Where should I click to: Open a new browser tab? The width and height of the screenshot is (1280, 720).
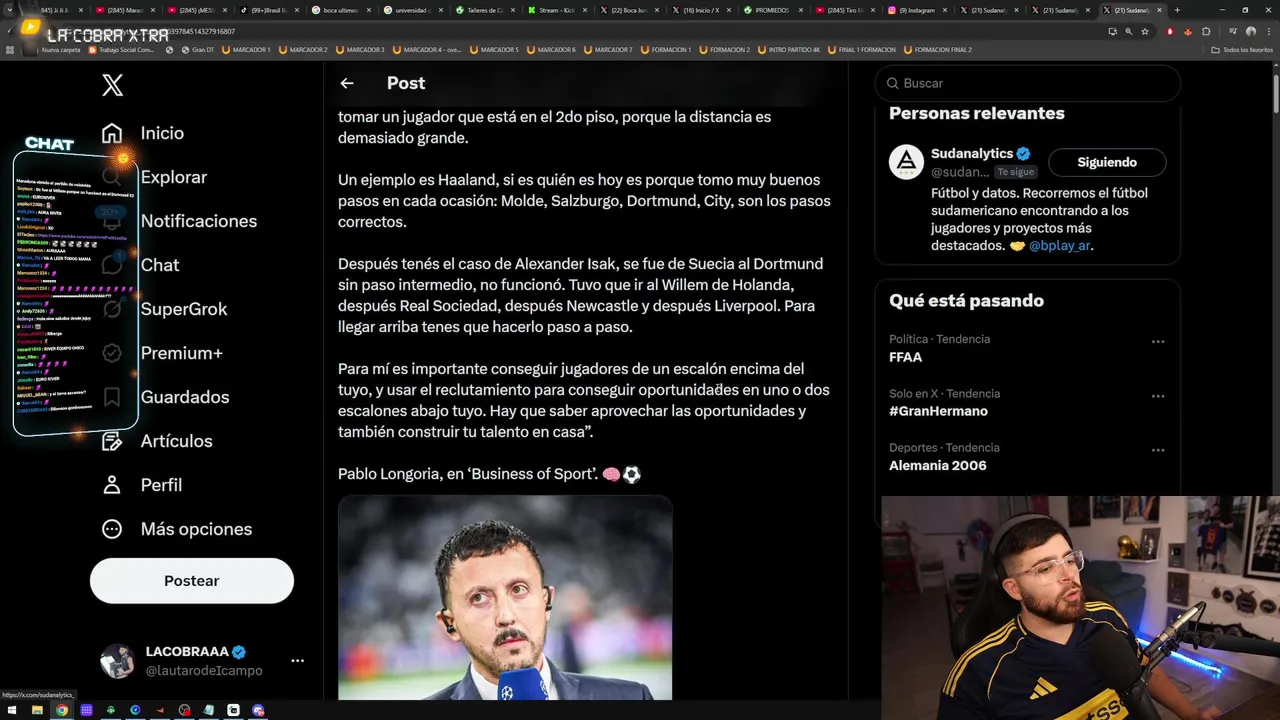(x=1177, y=10)
